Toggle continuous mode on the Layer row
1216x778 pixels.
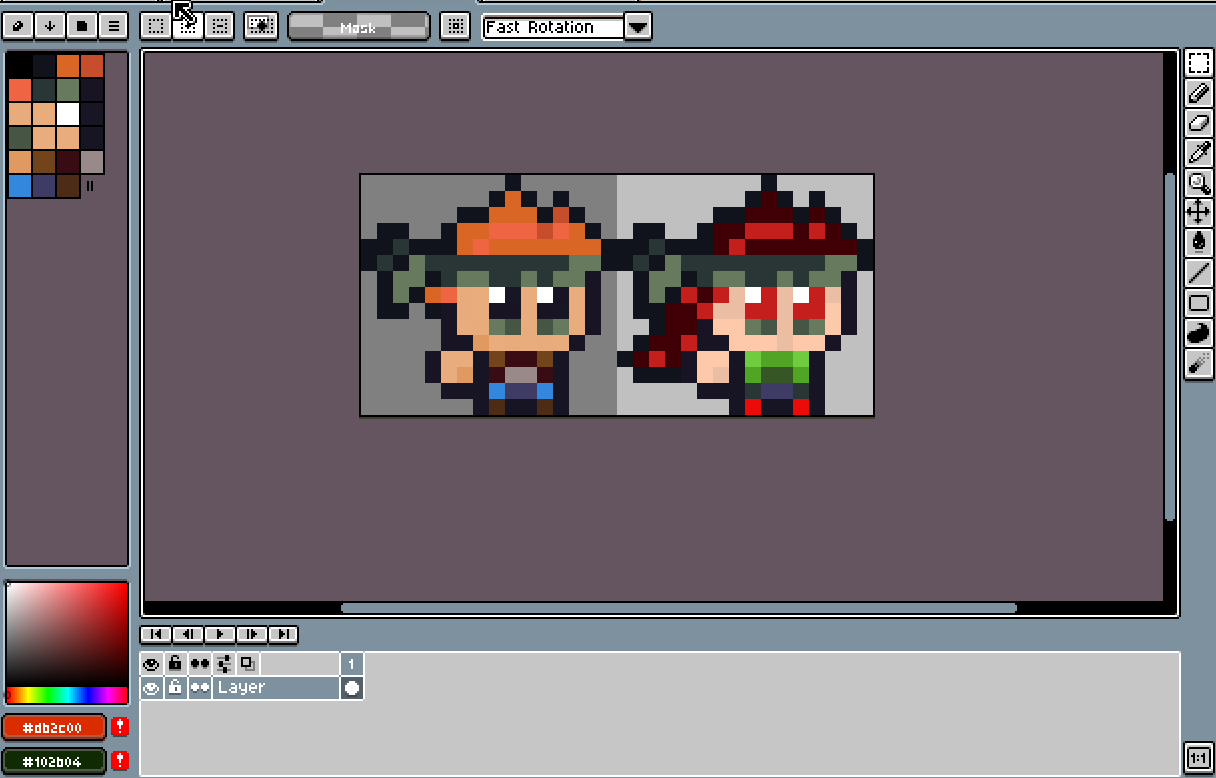(x=200, y=688)
